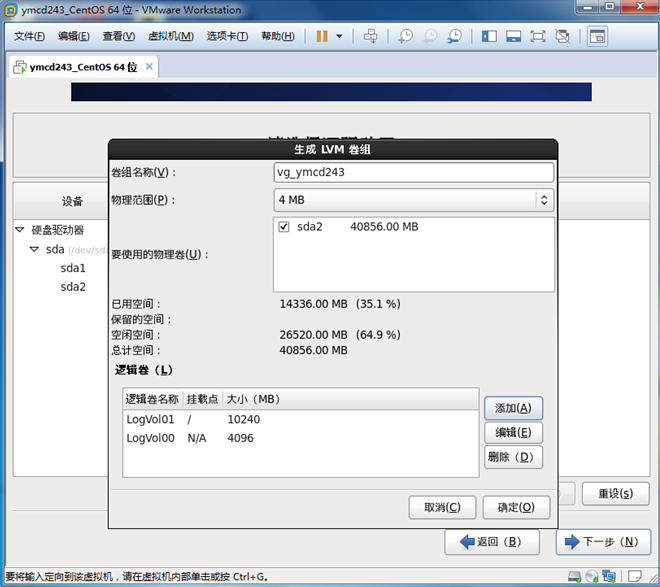Viewport: 660px width, 587px height.
Task: Click the send Ctrl+Alt+Del icon
Action: point(370,36)
